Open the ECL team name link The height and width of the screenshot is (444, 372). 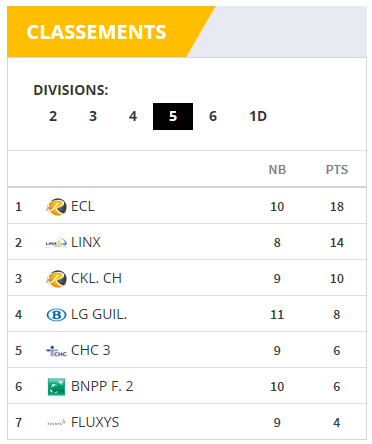point(83,206)
